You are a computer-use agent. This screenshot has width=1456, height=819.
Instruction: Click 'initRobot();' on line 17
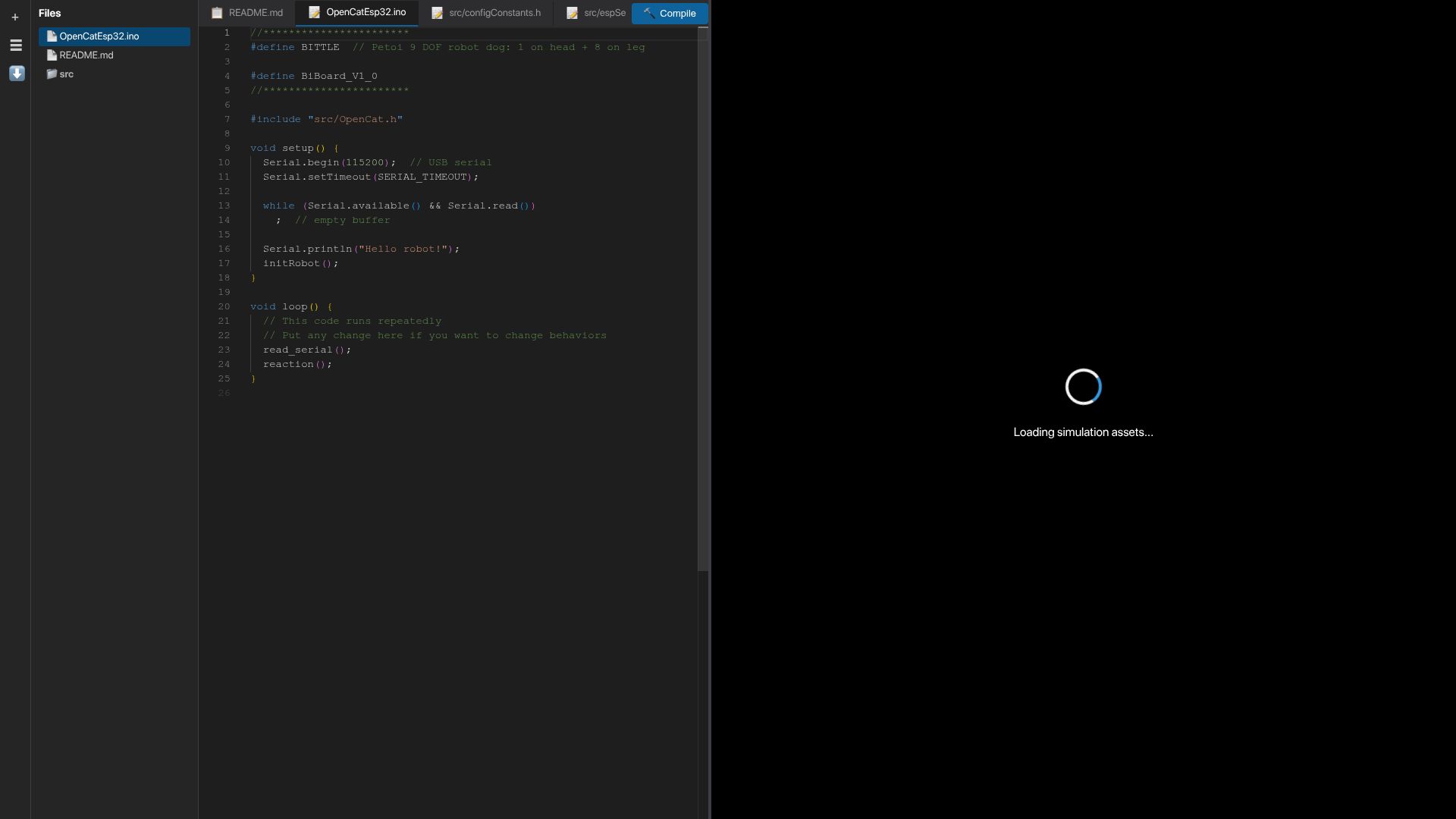click(x=301, y=263)
